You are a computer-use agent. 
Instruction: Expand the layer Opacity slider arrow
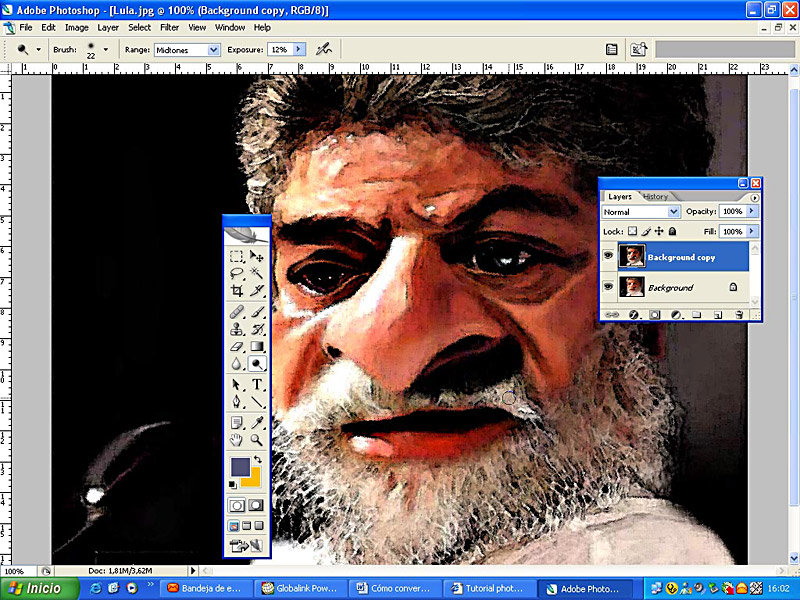coord(752,212)
